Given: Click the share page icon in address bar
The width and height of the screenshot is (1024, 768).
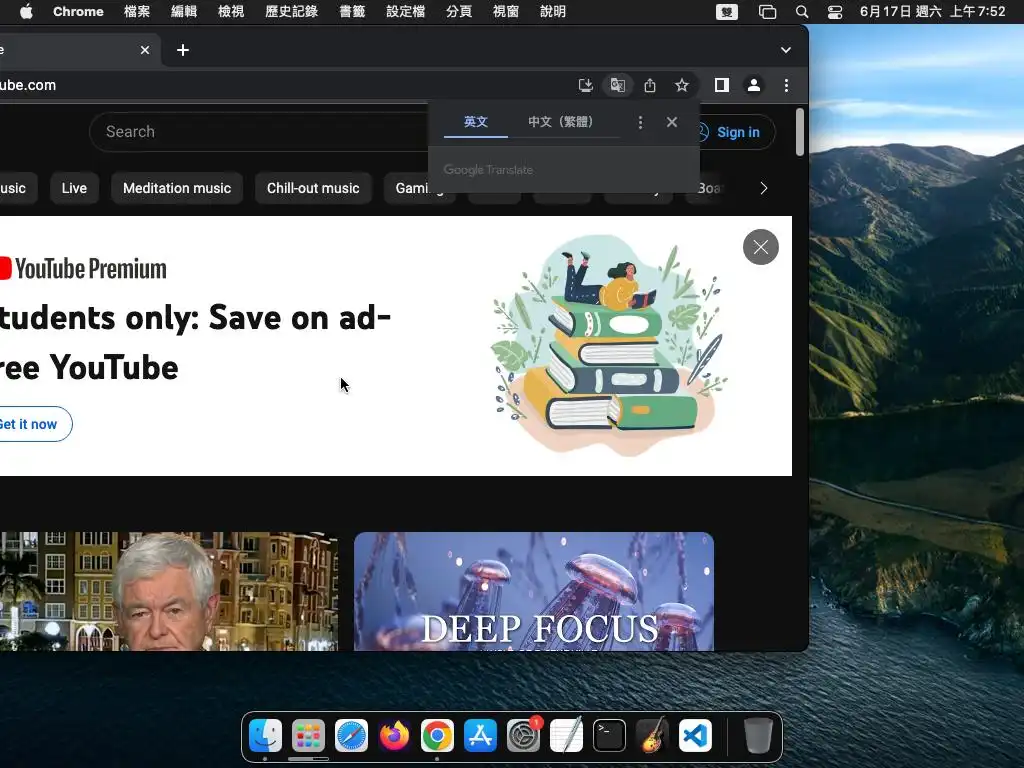Looking at the screenshot, I should pos(650,86).
